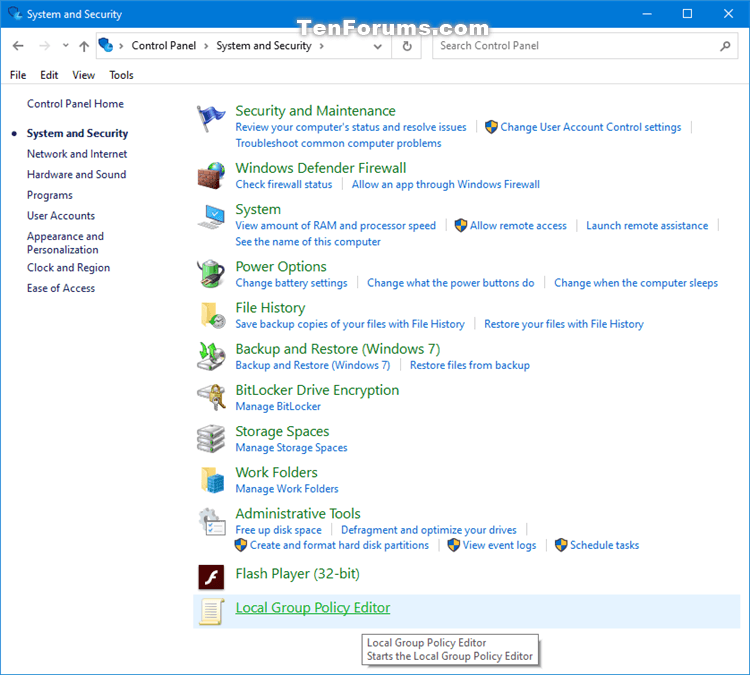The height and width of the screenshot is (675, 750).
Task: Click the search magnifier icon
Action: tap(726, 46)
